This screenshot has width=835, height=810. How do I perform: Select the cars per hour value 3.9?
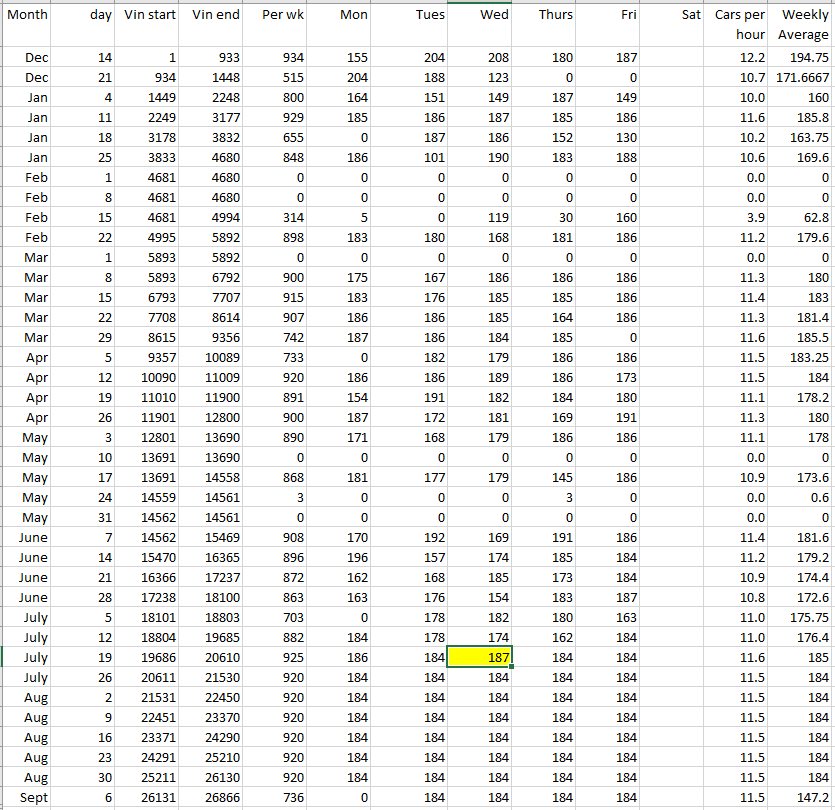tap(740, 218)
